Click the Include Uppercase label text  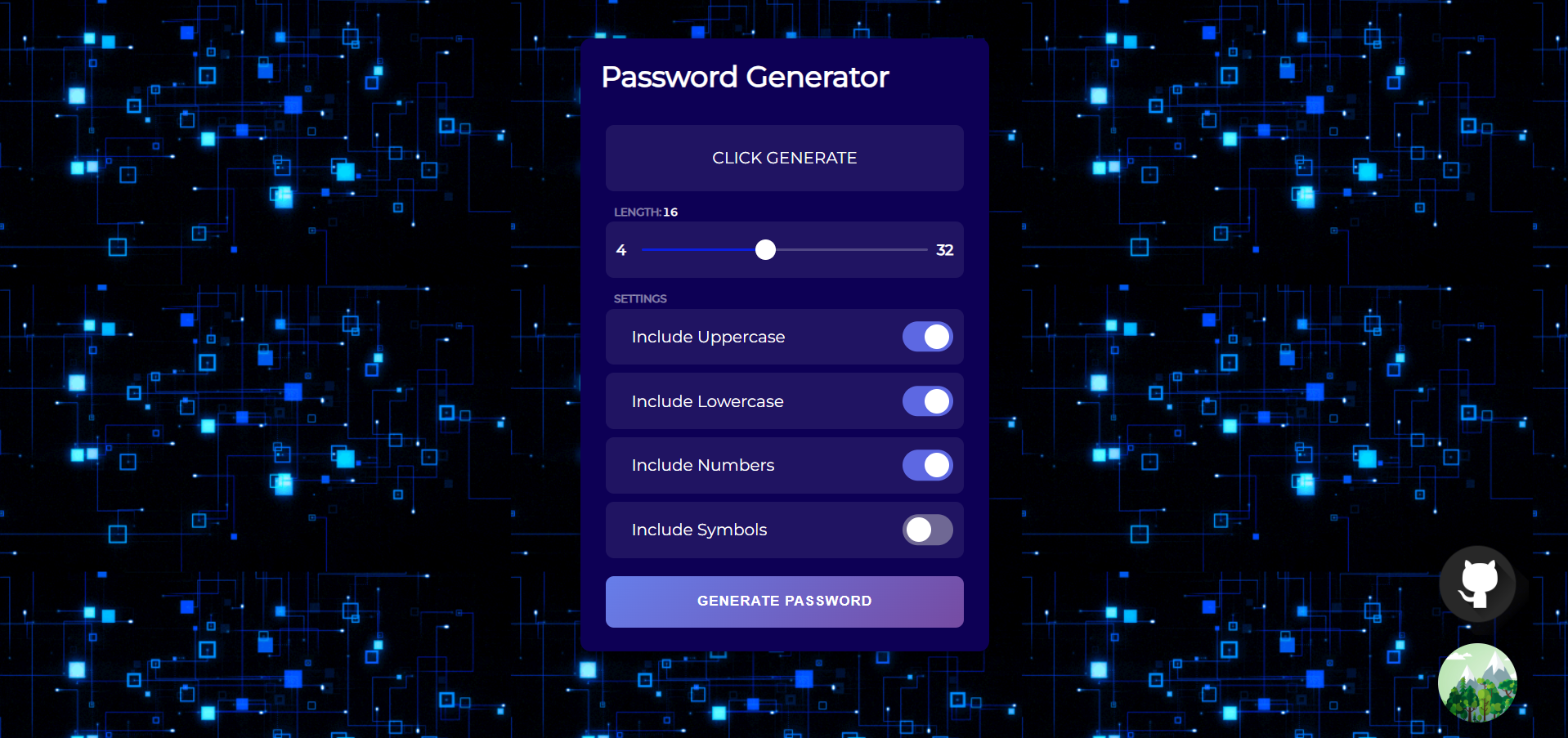pos(708,337)
